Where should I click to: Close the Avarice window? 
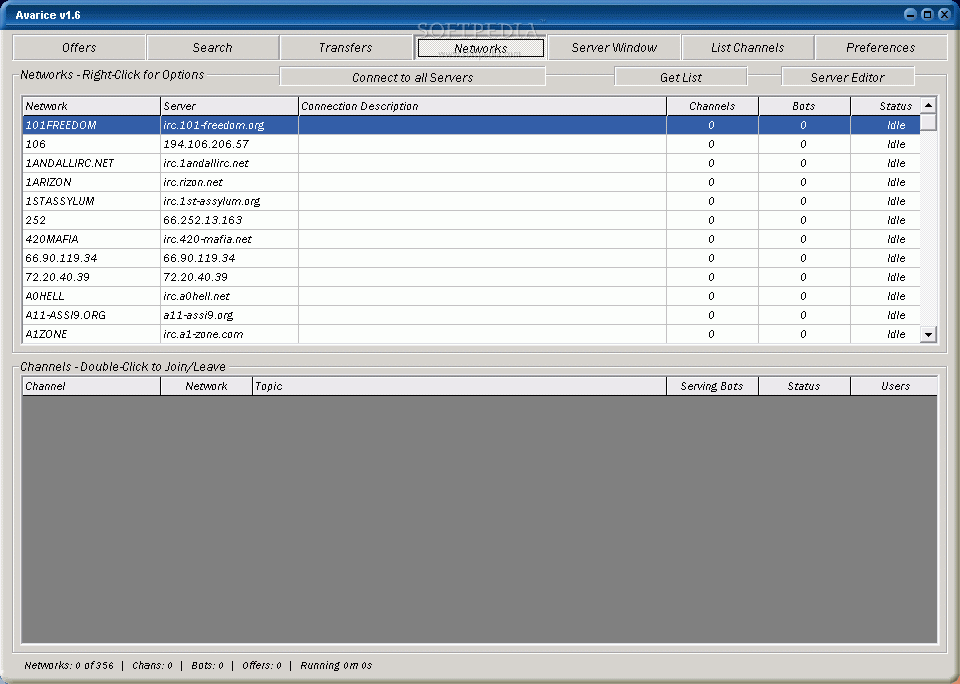point(945,15)
